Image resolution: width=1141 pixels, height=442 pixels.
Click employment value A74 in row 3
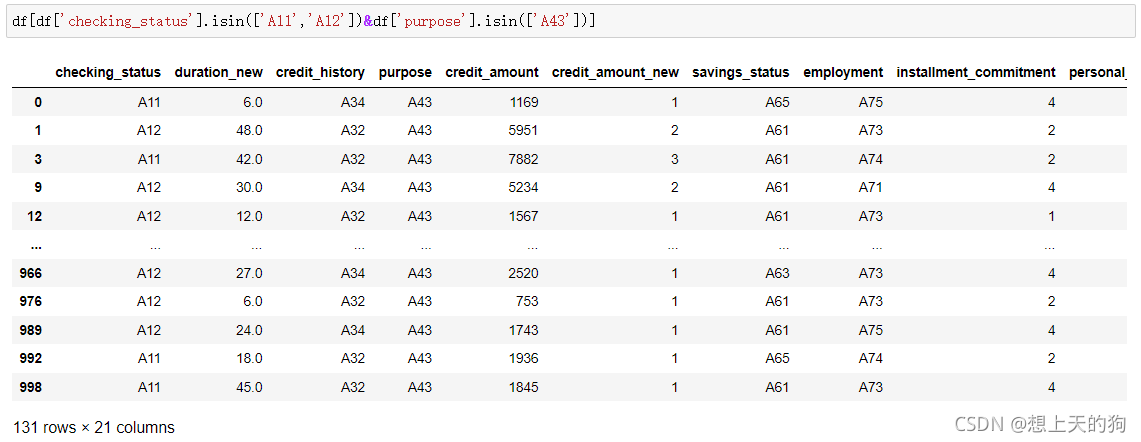pos(871,159)
